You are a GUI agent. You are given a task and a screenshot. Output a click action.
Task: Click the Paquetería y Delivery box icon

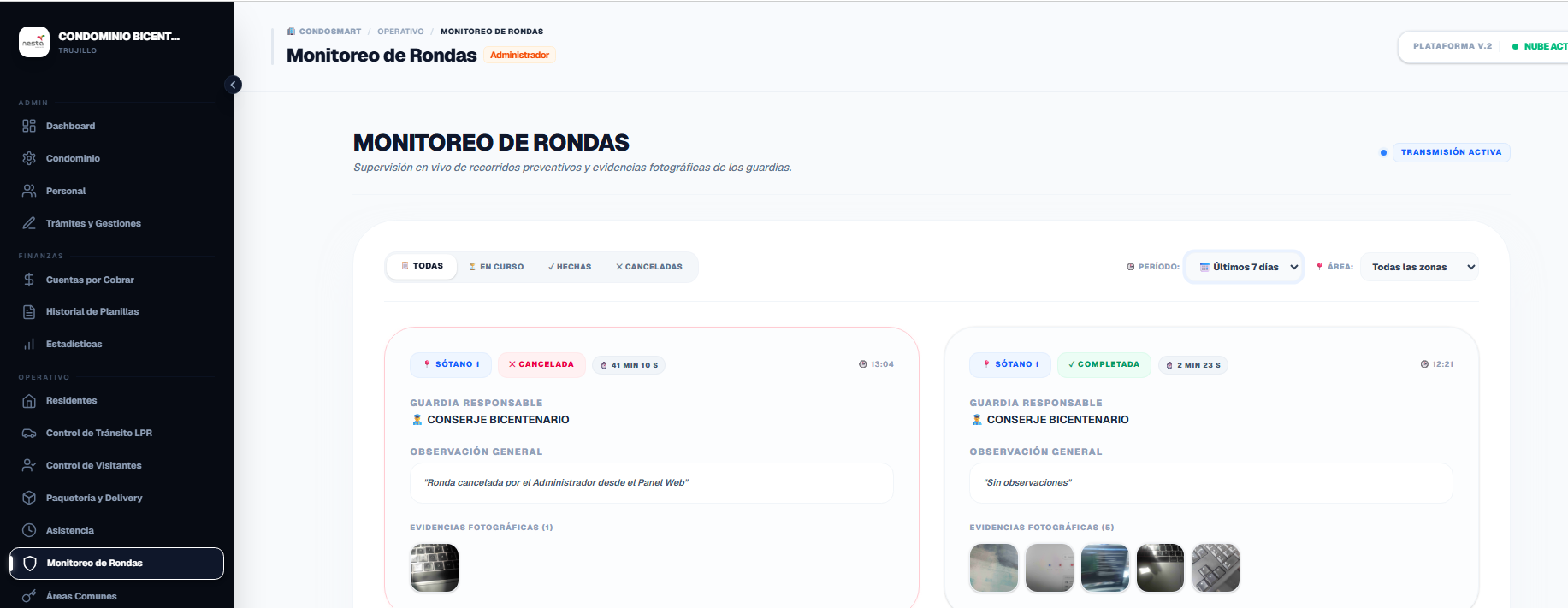coord(29,498)
